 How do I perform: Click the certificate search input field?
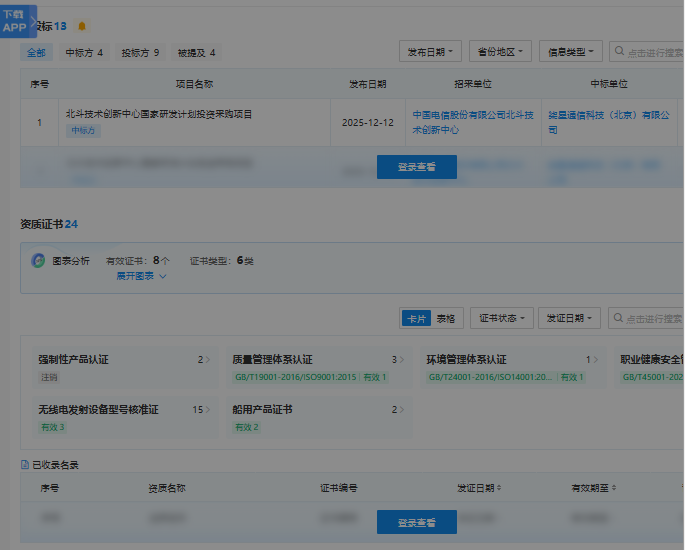coord(647,318)
